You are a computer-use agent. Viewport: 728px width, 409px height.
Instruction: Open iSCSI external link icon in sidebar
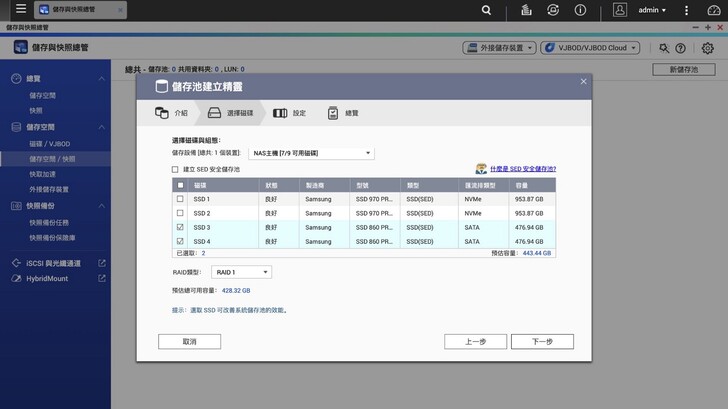coord(102,263)
